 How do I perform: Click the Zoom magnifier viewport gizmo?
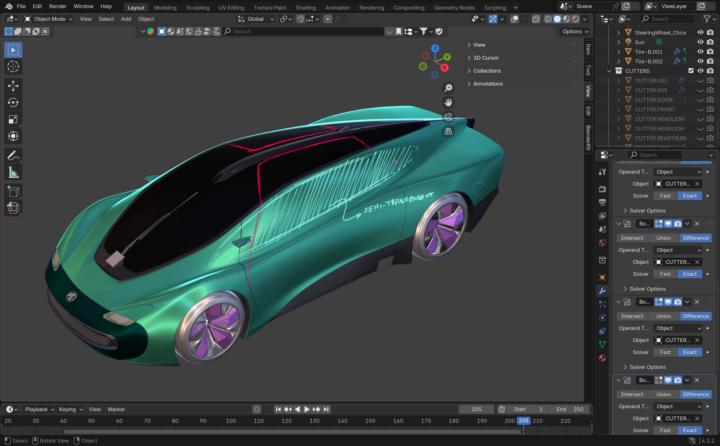(449, 88)
